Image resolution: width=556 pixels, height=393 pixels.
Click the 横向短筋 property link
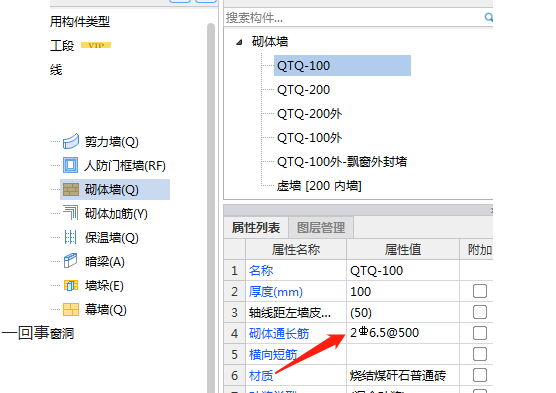[273, 354]
